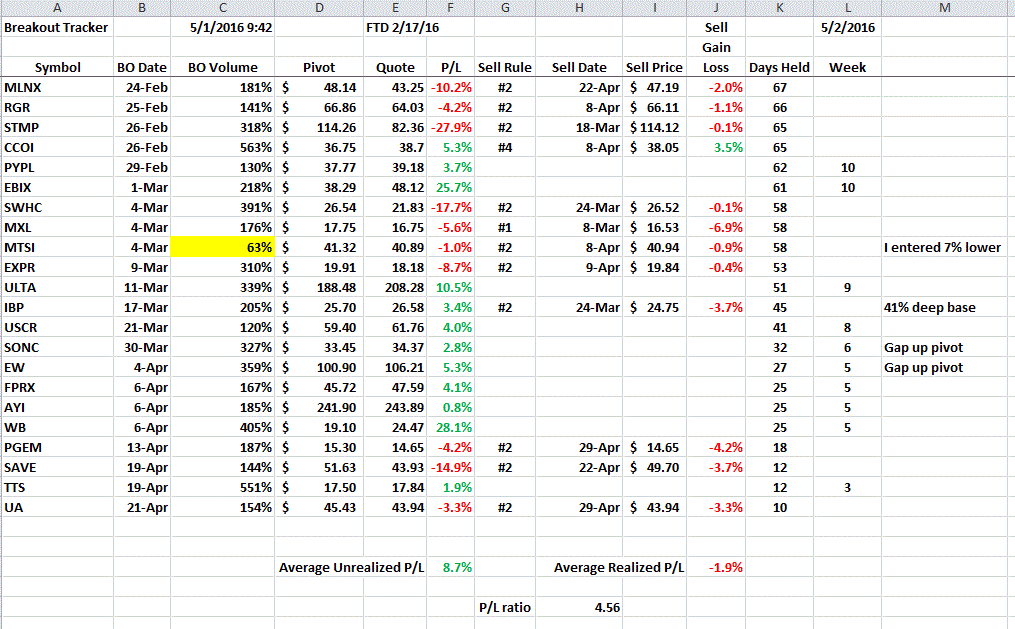Viewport: 1015px width, 629px height.
Task: Select the PYPL symbol cell
Action: (x=57, y=168)
